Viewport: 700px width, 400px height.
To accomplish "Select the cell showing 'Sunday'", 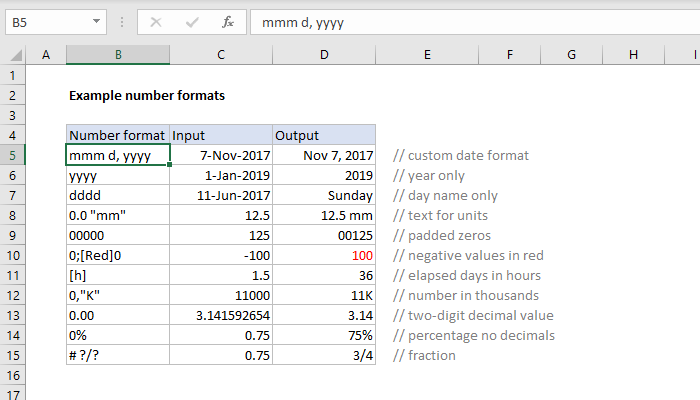I will pos(324,195).
